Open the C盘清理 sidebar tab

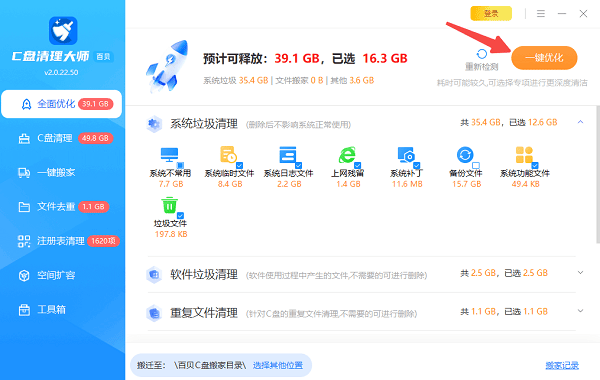(62, 138)
